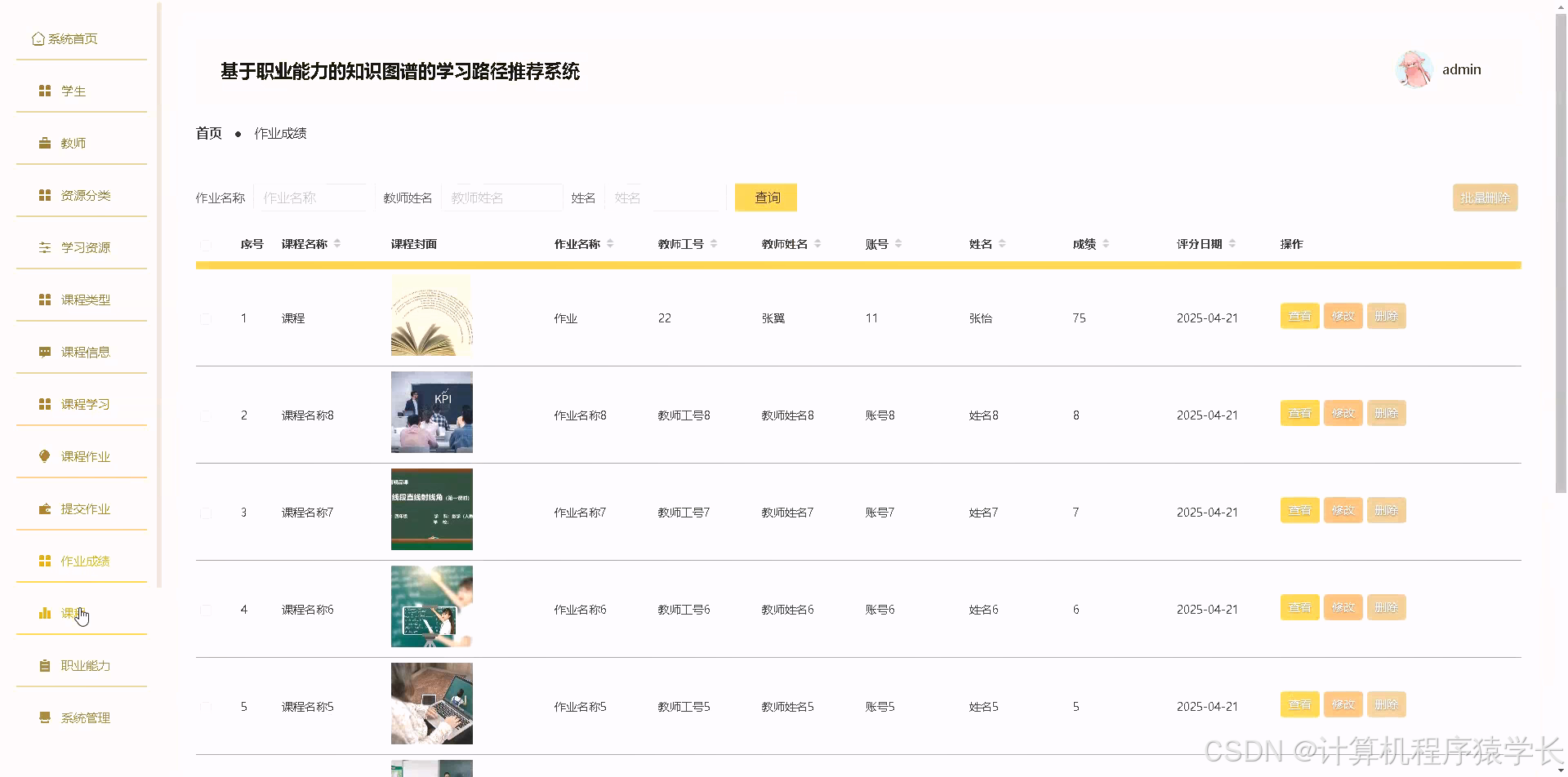The height and width of the screenshot is (777, 1568).
Task: Open 课程信息 via its chat icon
Action: point(44,351)
